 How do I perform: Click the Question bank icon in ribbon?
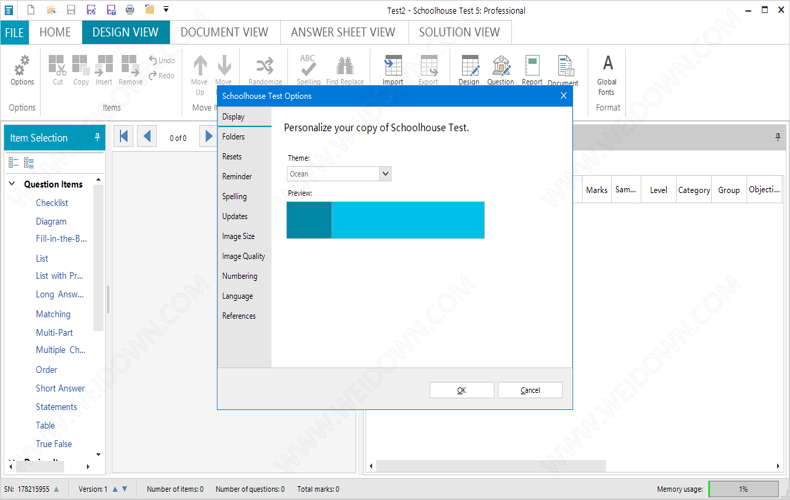[x=500, y=68]
